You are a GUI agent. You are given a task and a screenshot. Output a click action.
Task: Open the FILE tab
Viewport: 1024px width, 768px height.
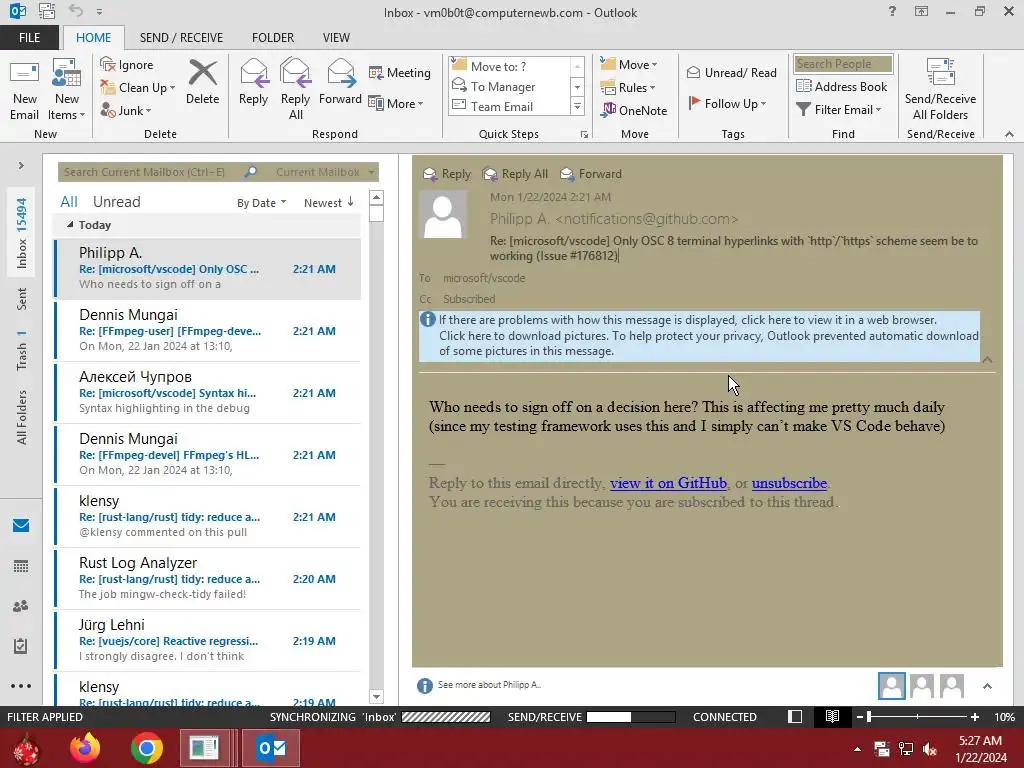tap(29, 37)
